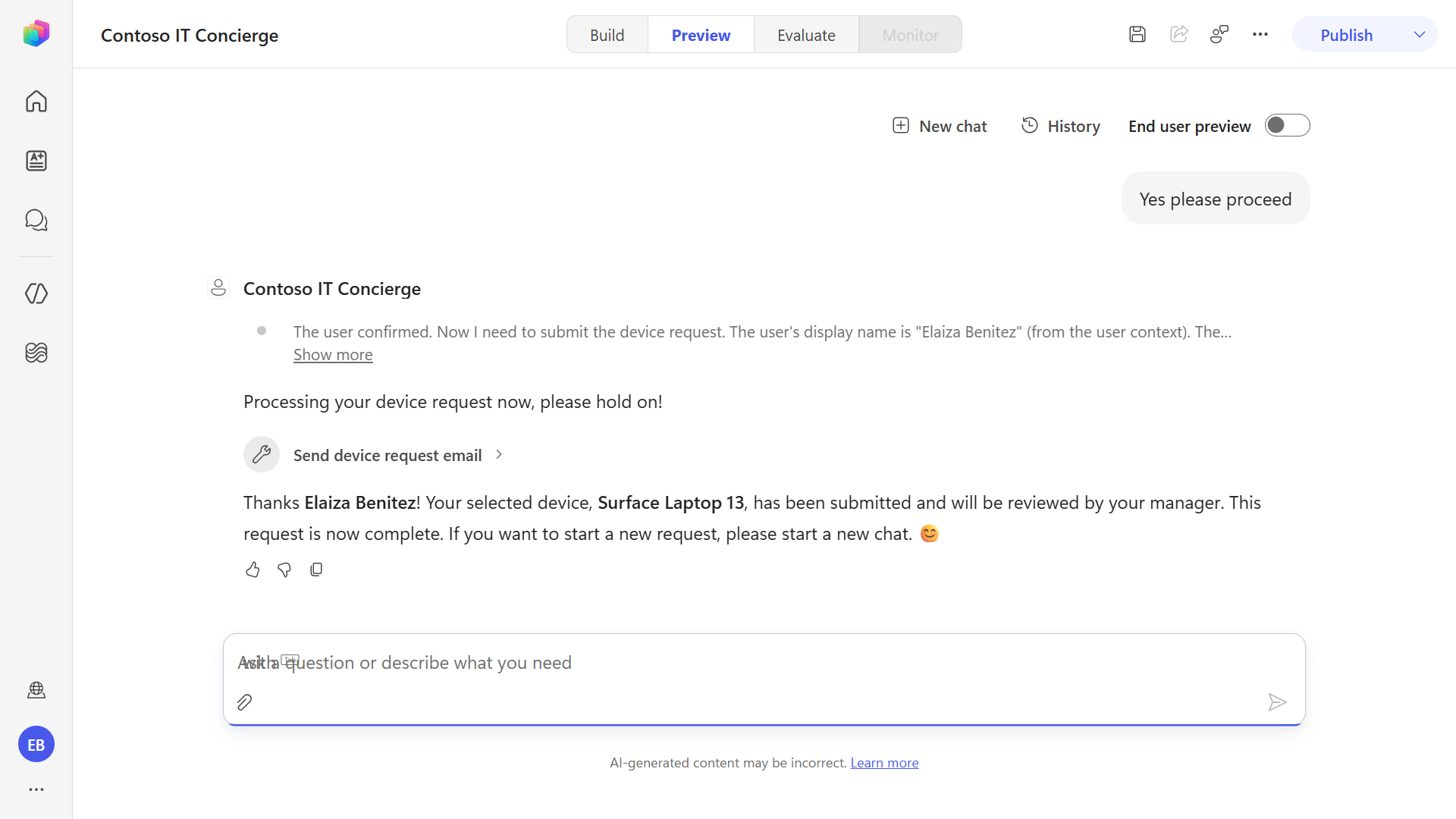Open chat History
The width and height of the screenshot is (1456, 819).
(1060, 126)
